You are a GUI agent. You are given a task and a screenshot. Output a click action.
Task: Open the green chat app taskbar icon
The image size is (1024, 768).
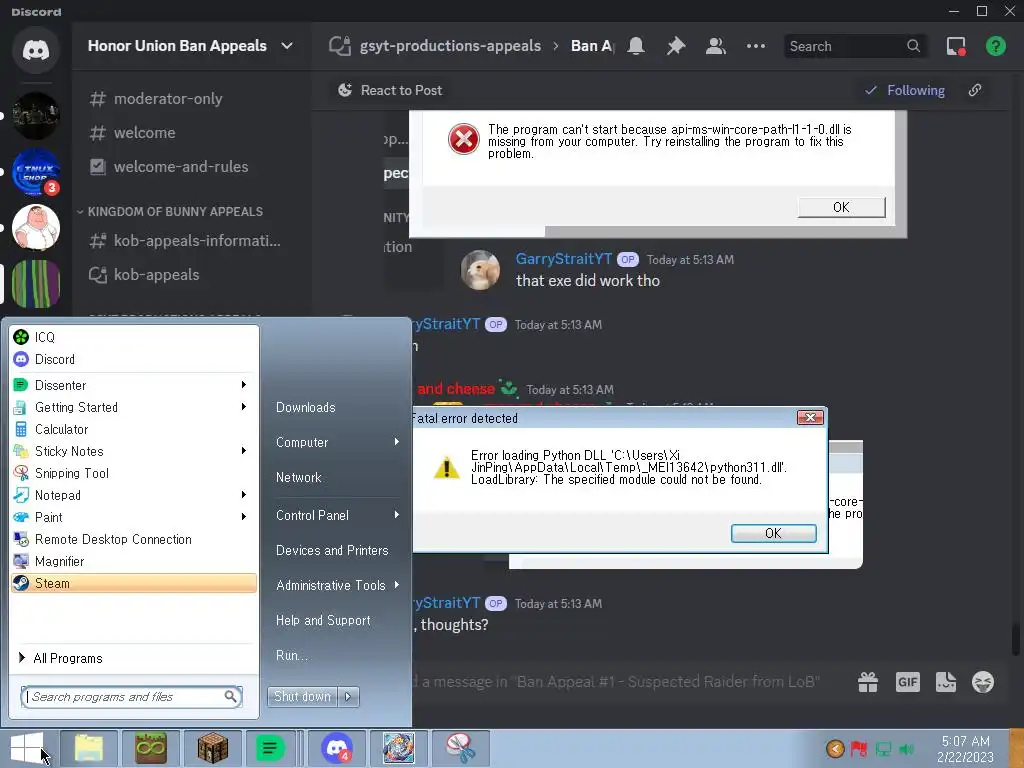270,748
